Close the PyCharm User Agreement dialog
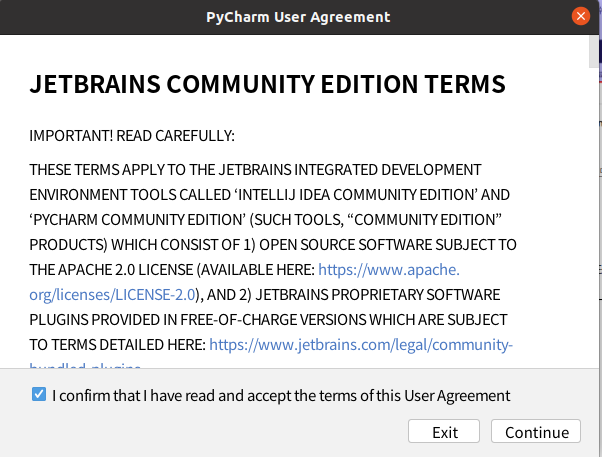 coord(581,17)
